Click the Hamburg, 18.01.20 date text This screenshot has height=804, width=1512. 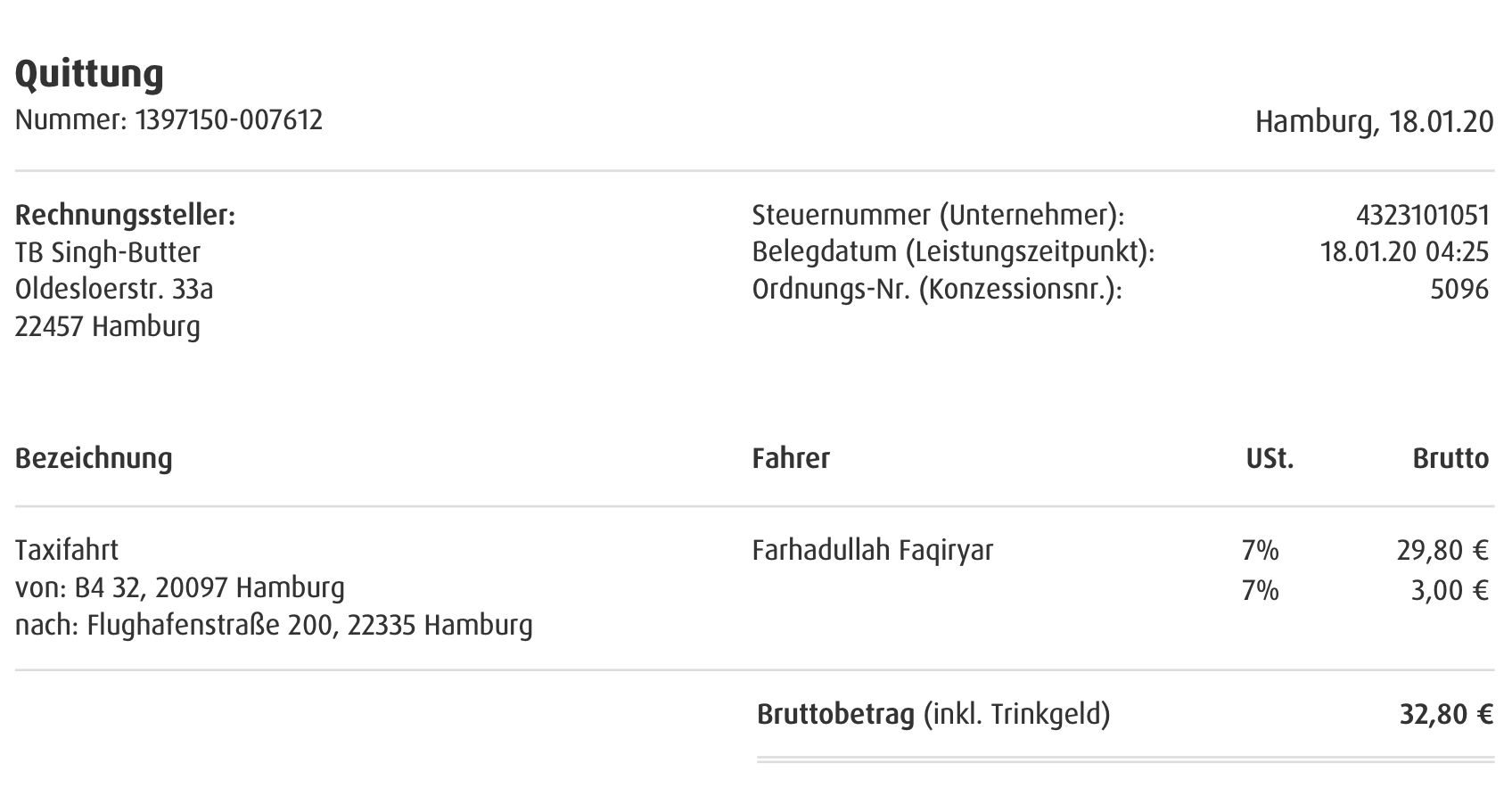(x=1374, y=121)
